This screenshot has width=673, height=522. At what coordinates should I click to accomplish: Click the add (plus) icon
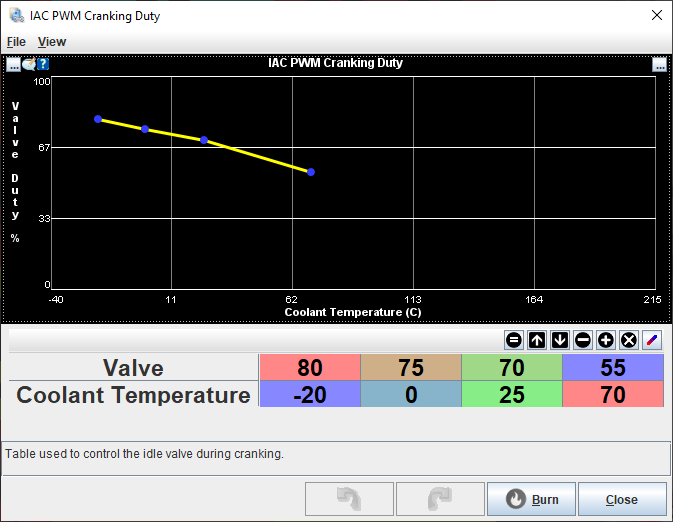pos(605,340)
